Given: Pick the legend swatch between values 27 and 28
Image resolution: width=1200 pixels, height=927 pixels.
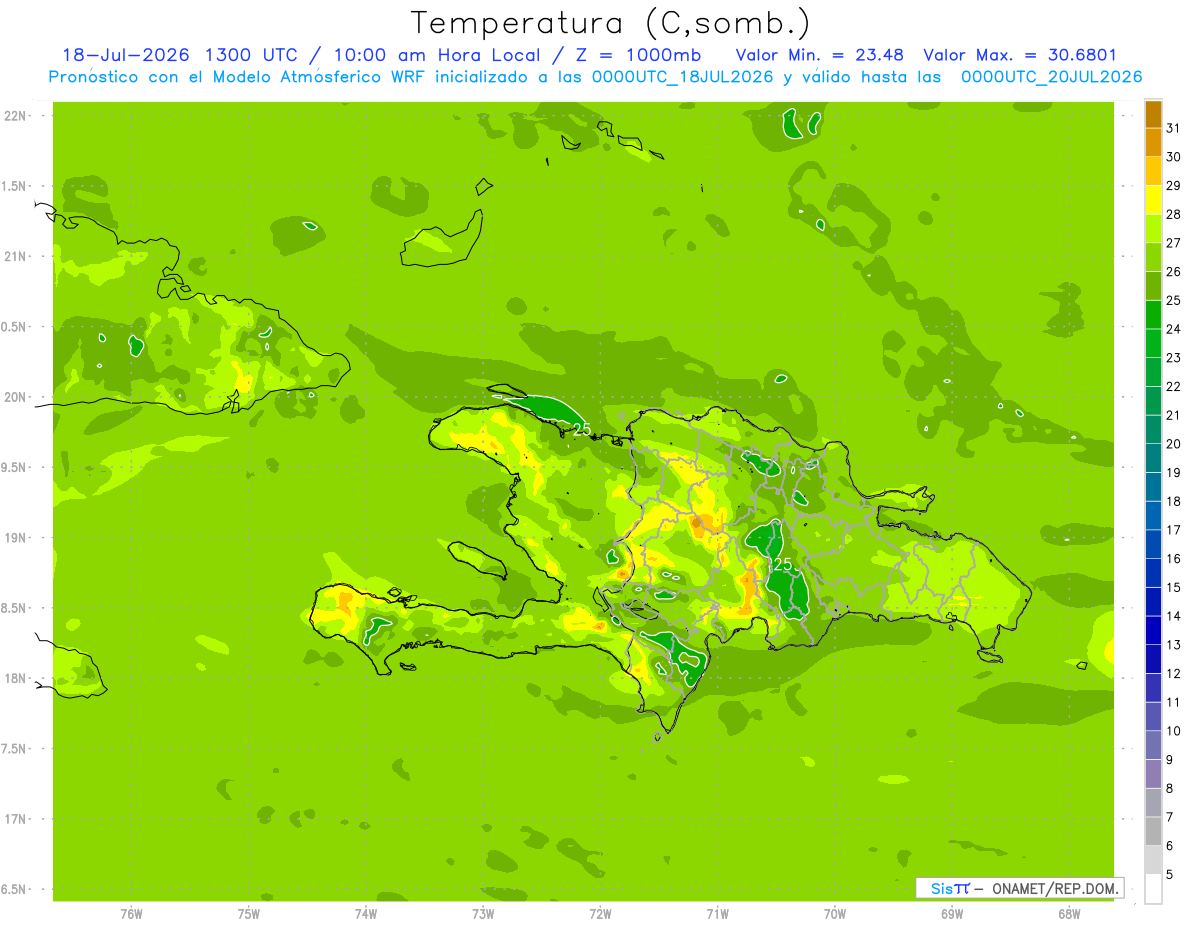Looking at the screenshot, I should click(1153, 229).
